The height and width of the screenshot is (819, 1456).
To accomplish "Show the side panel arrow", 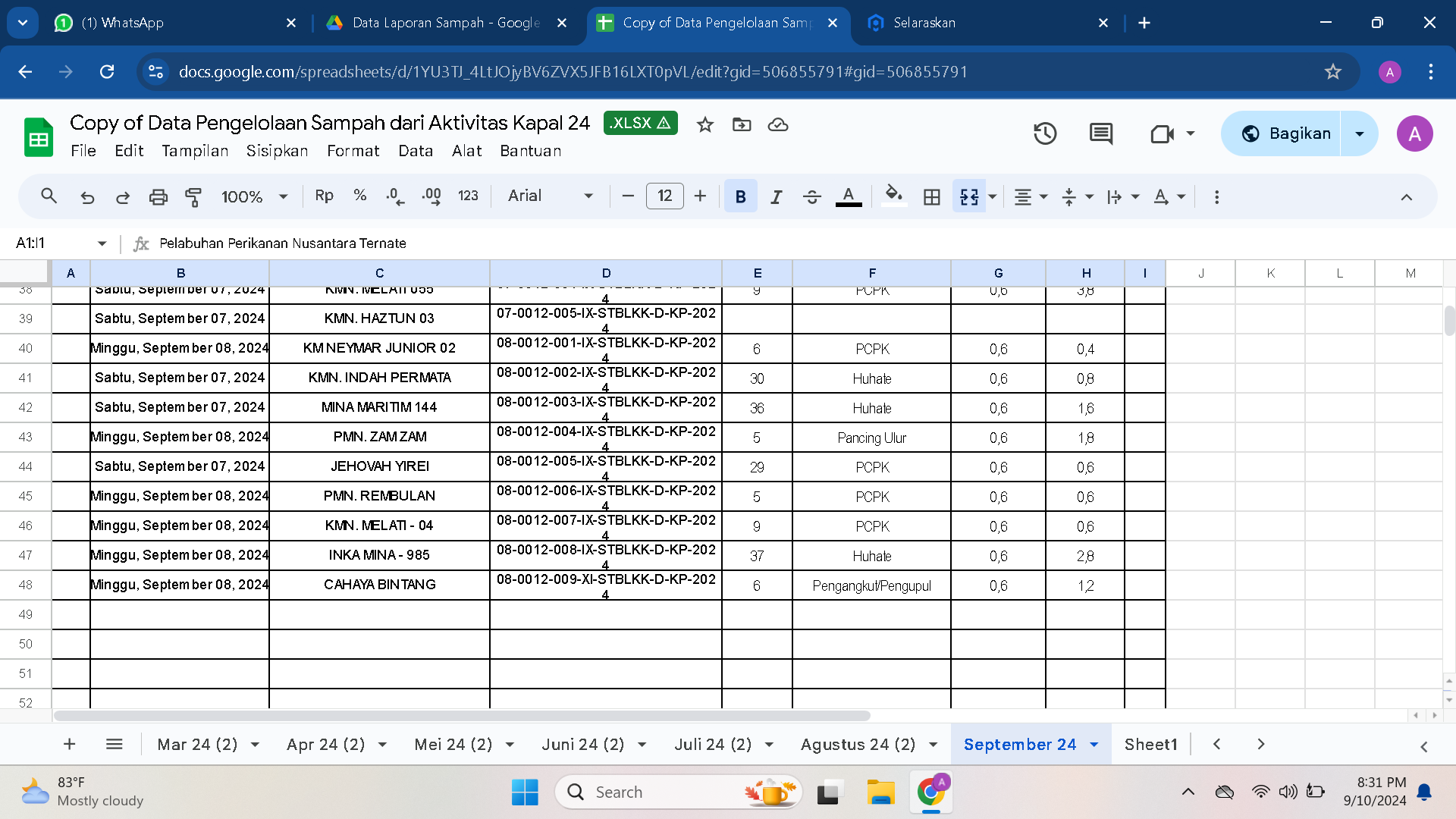I will [x=1423, y=747].
